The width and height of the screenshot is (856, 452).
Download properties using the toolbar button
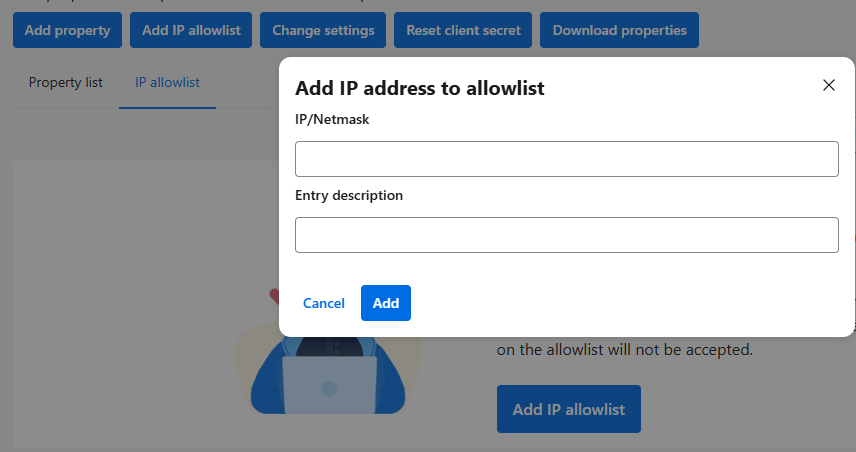(619, 30)
